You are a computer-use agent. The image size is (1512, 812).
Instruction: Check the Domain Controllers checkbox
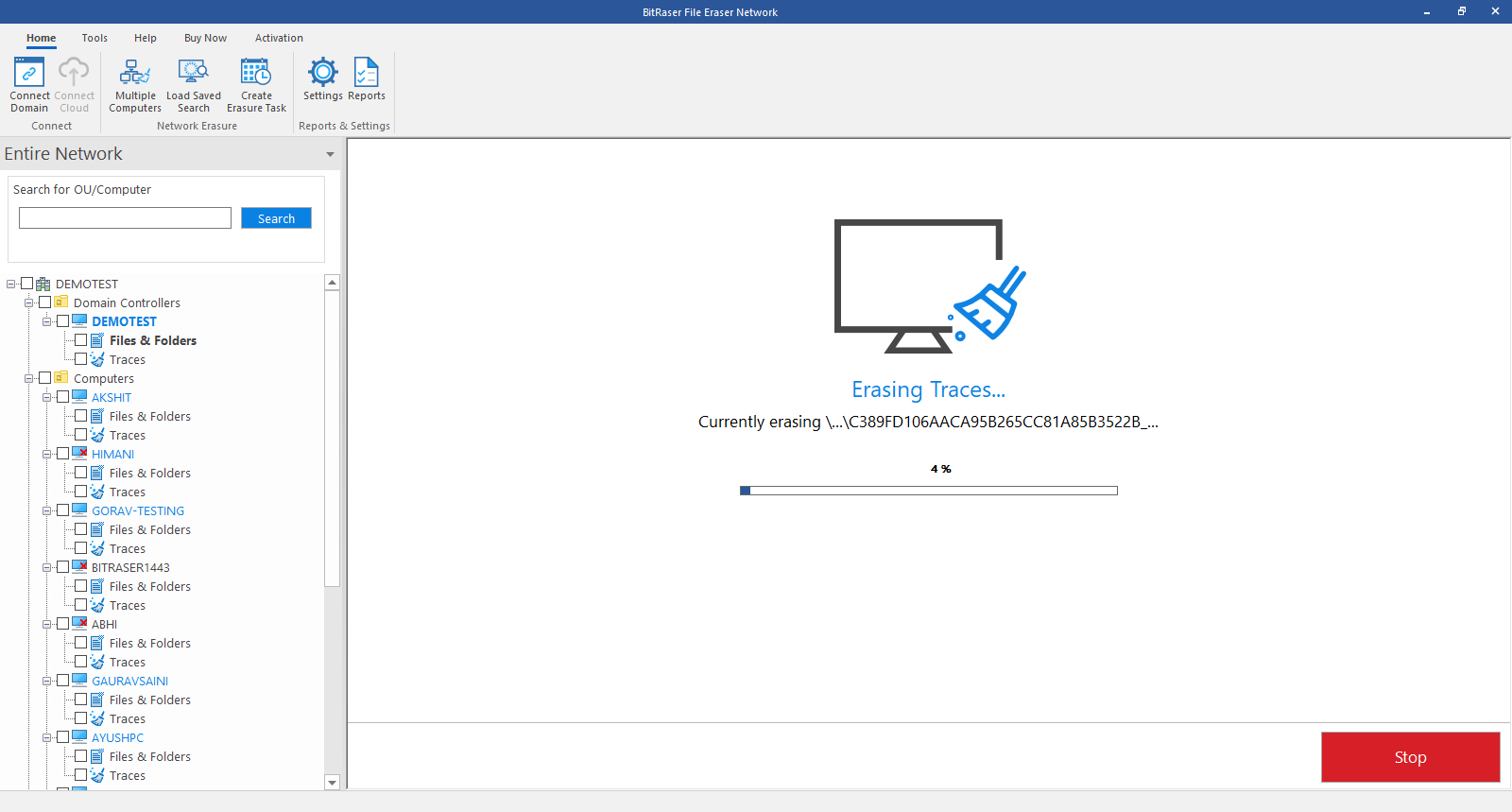(x=44, y=302)
